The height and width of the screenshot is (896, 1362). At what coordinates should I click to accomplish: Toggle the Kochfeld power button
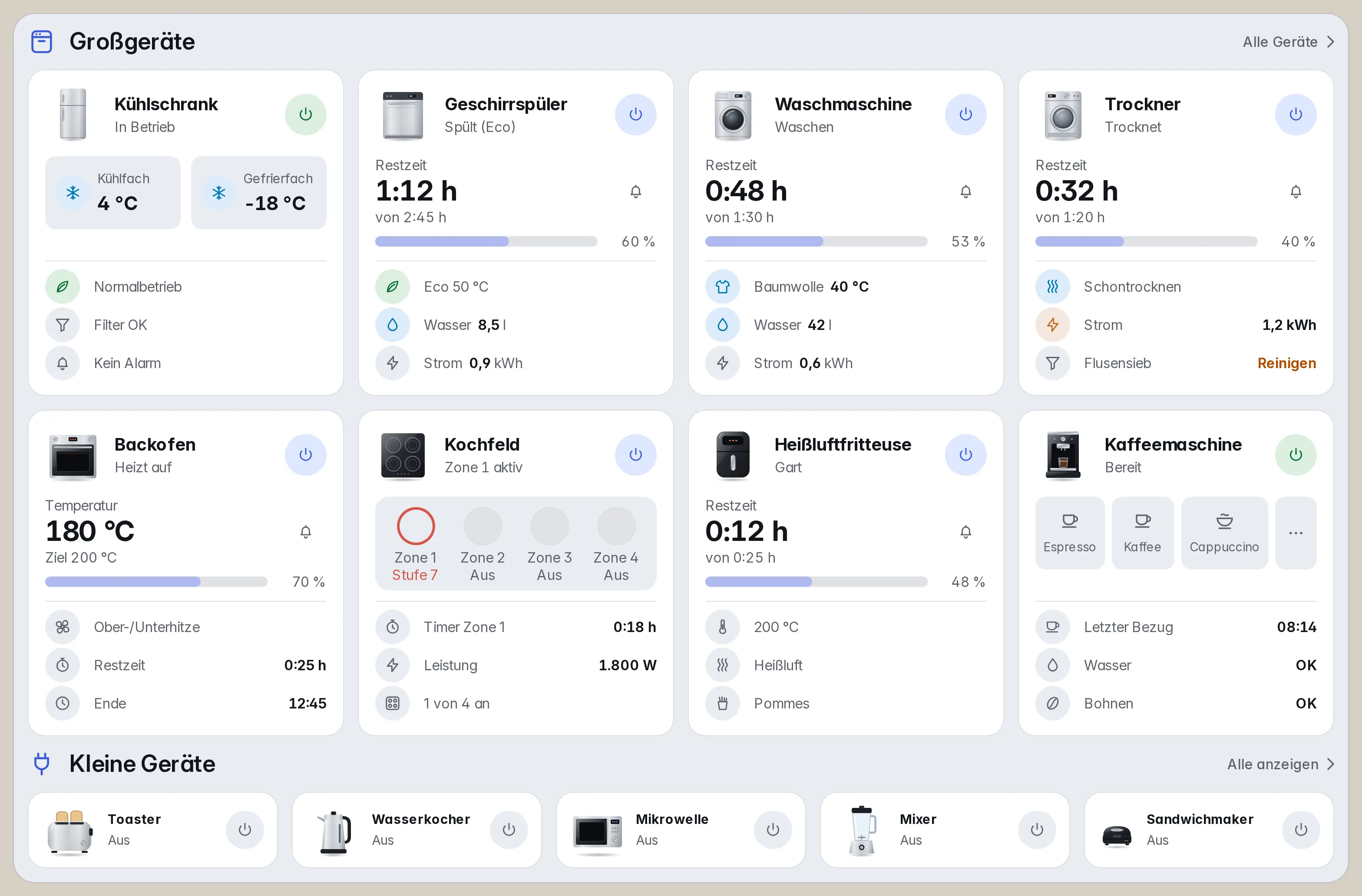tap(635, 455)
